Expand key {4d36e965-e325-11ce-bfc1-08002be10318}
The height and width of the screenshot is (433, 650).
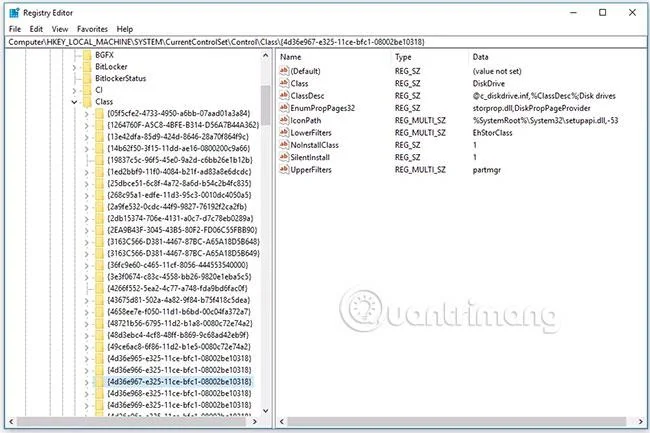tap(87, 358)
